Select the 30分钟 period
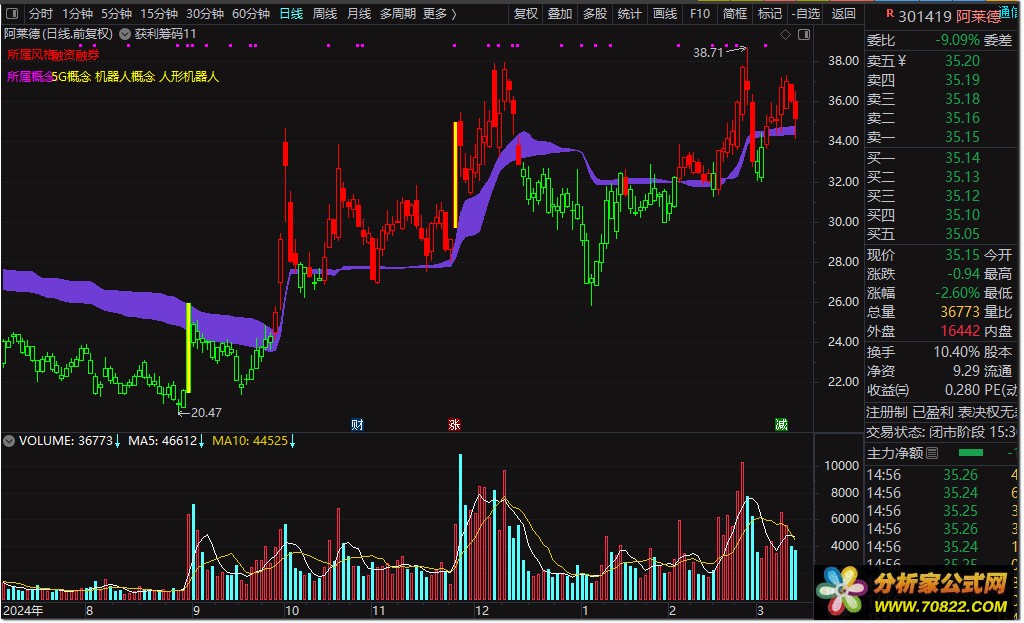The height and width of the screenshot is (623, 1024). tap(204, 14)
